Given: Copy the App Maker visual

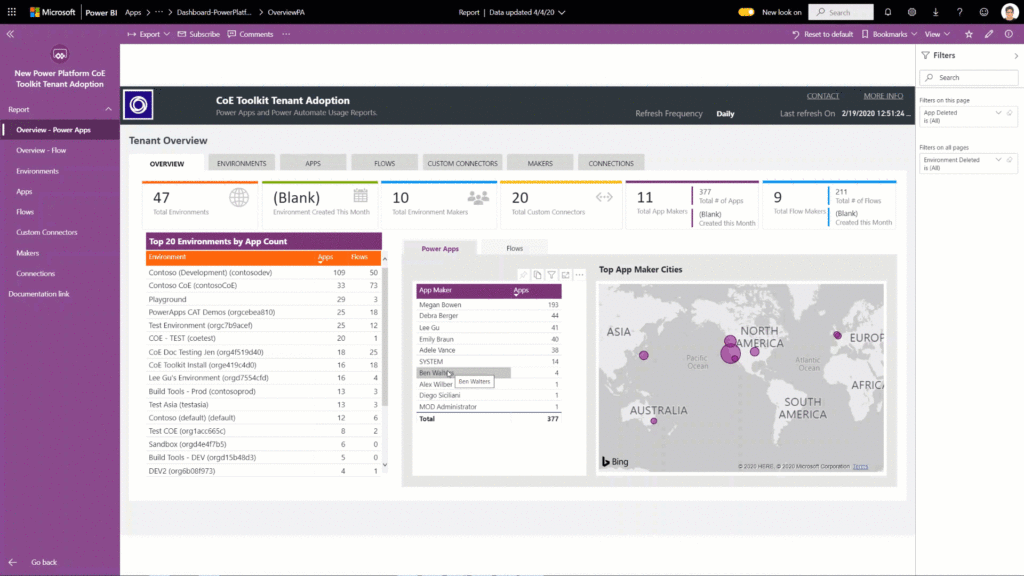Looking at the screenshot, I should [537, 275].
